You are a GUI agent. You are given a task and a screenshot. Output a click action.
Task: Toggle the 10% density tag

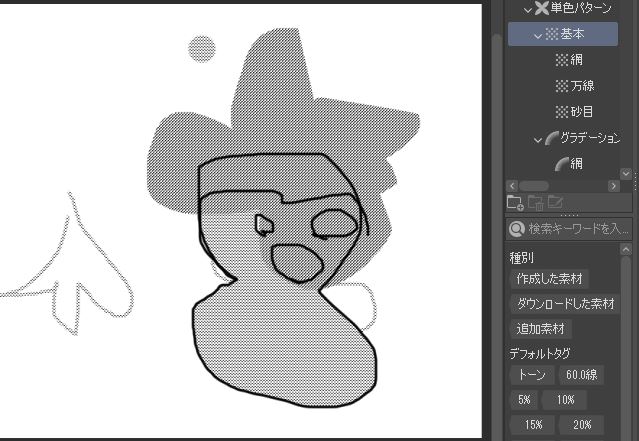click(x=565, y=399)
